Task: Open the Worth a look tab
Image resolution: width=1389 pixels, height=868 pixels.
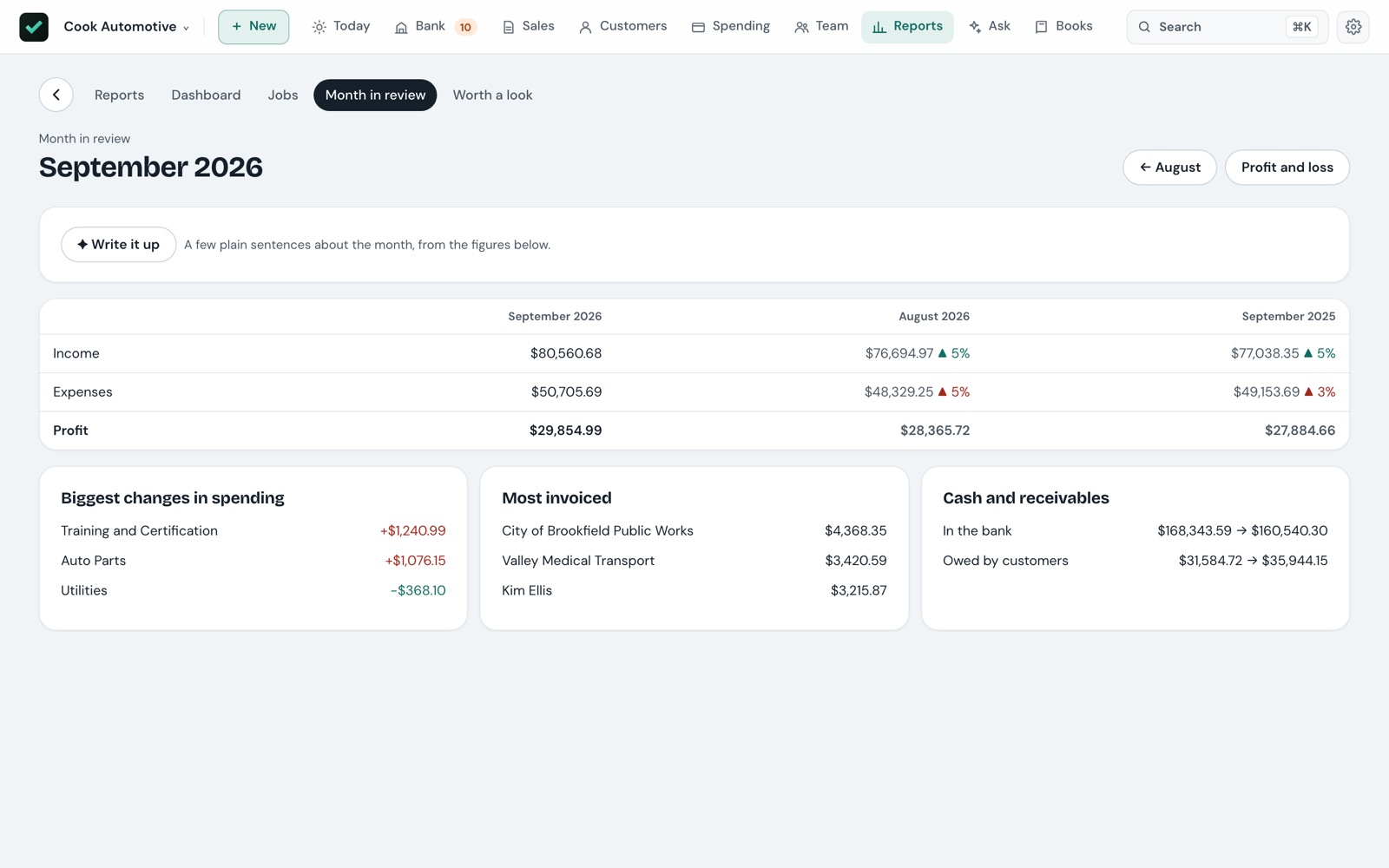Action: [492, 95]
